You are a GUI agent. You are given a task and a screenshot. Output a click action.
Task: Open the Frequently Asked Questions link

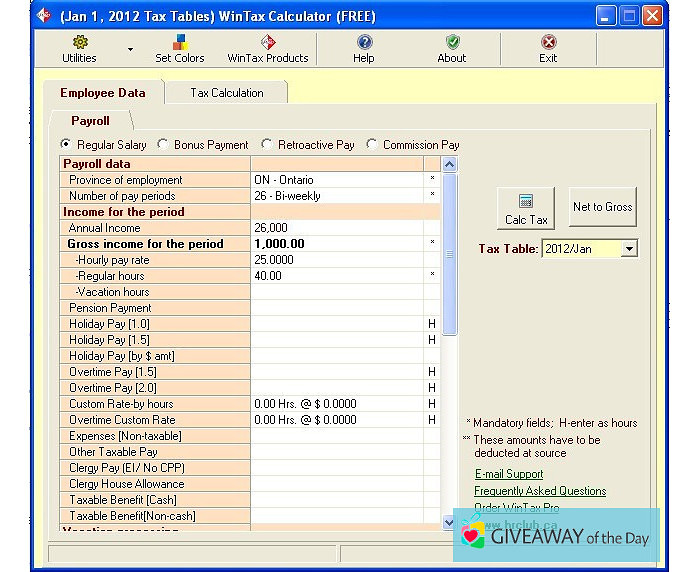coord(540,491)
